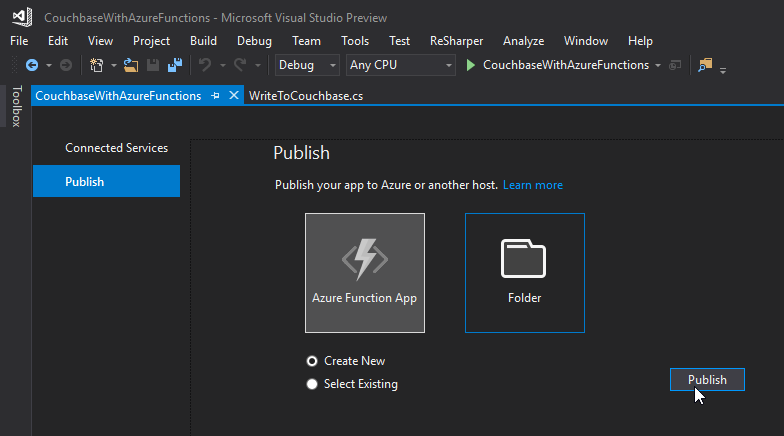Select the Create New radio button

pyautogui.click(x=313, y=361)
